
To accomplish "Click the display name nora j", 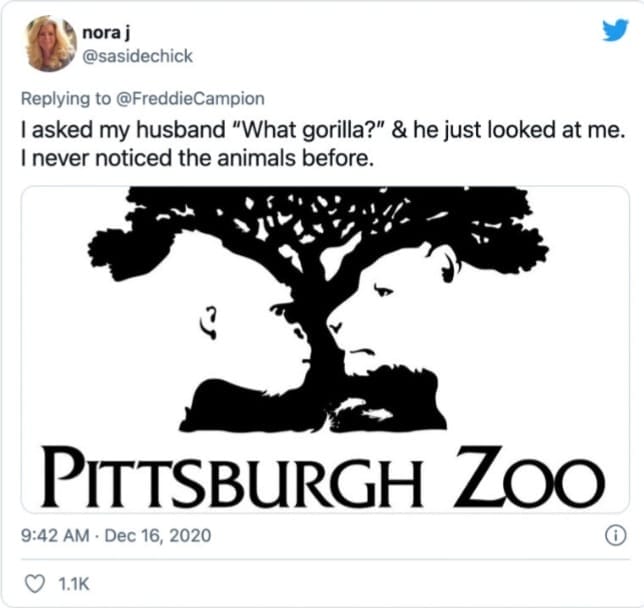I will (106, 33).
